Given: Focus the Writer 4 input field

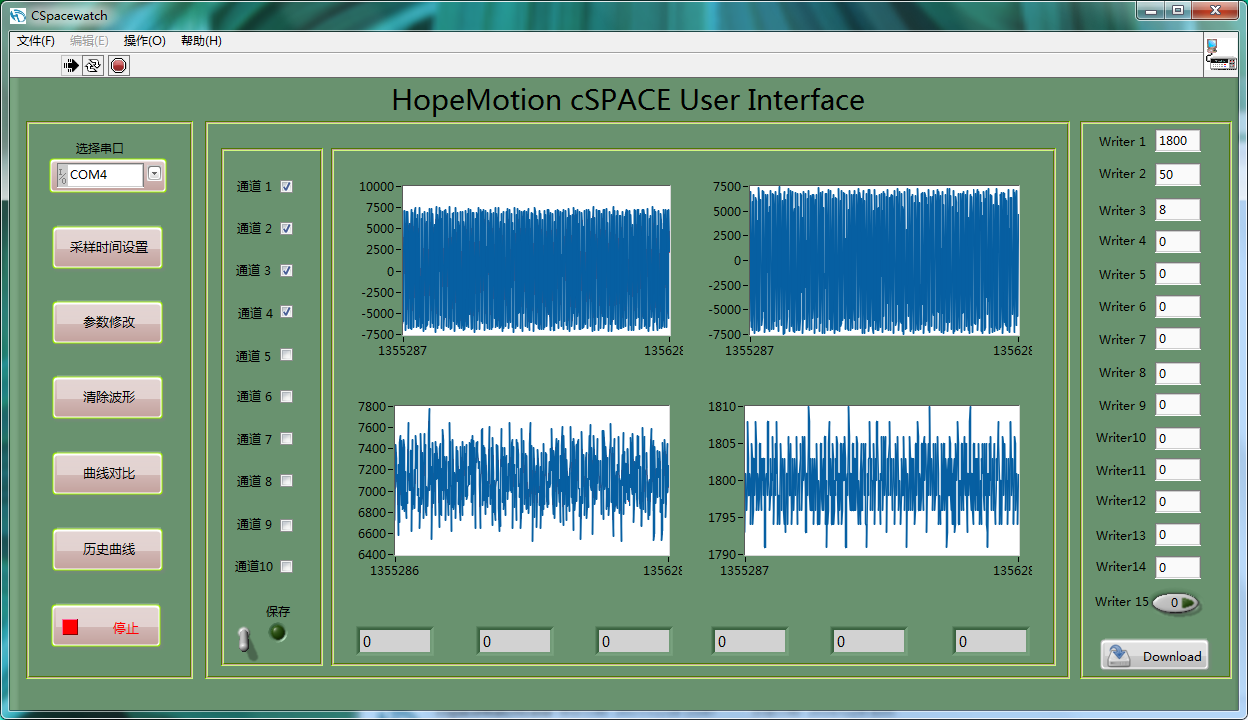Looking at the screenshot, I should pyautogui.click(x=1177, y=241).
